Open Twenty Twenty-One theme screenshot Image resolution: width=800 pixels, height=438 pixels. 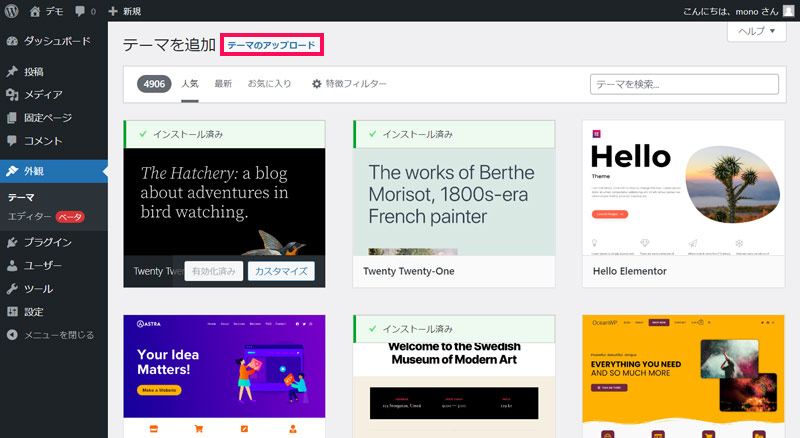(x=454, y=202)
